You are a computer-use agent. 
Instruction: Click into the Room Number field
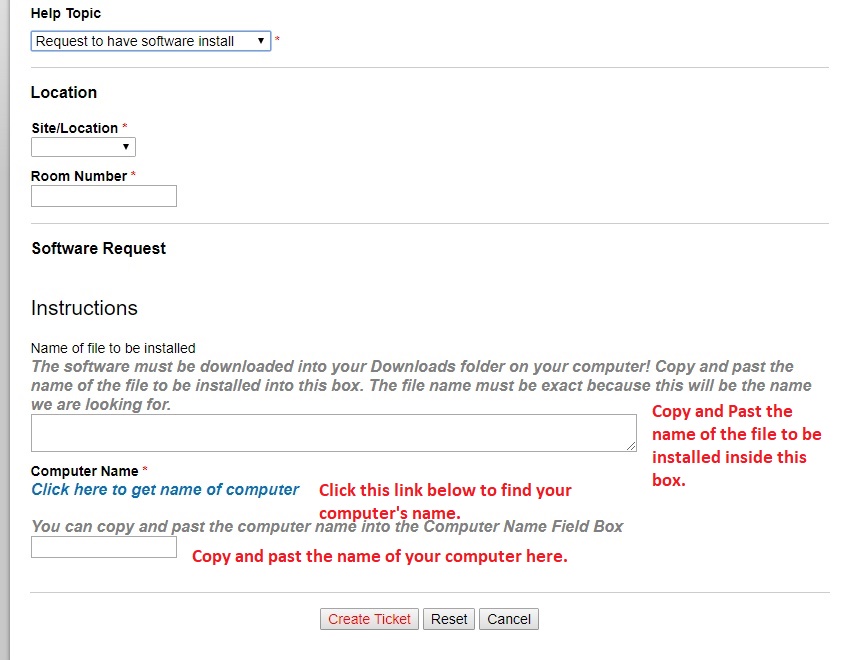point(104,196)
